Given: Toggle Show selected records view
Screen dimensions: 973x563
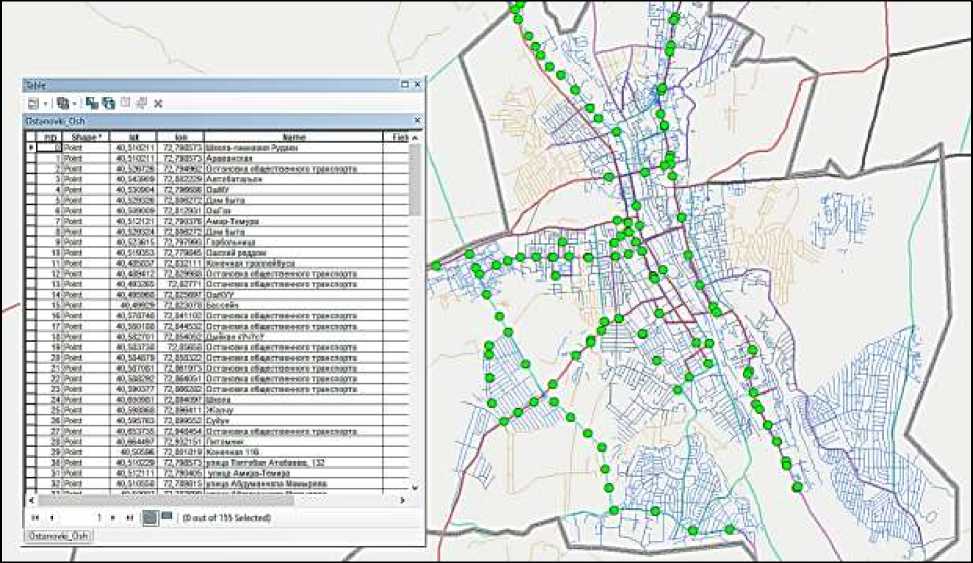Looking at the screenshot, I should [x=165, y=518].
